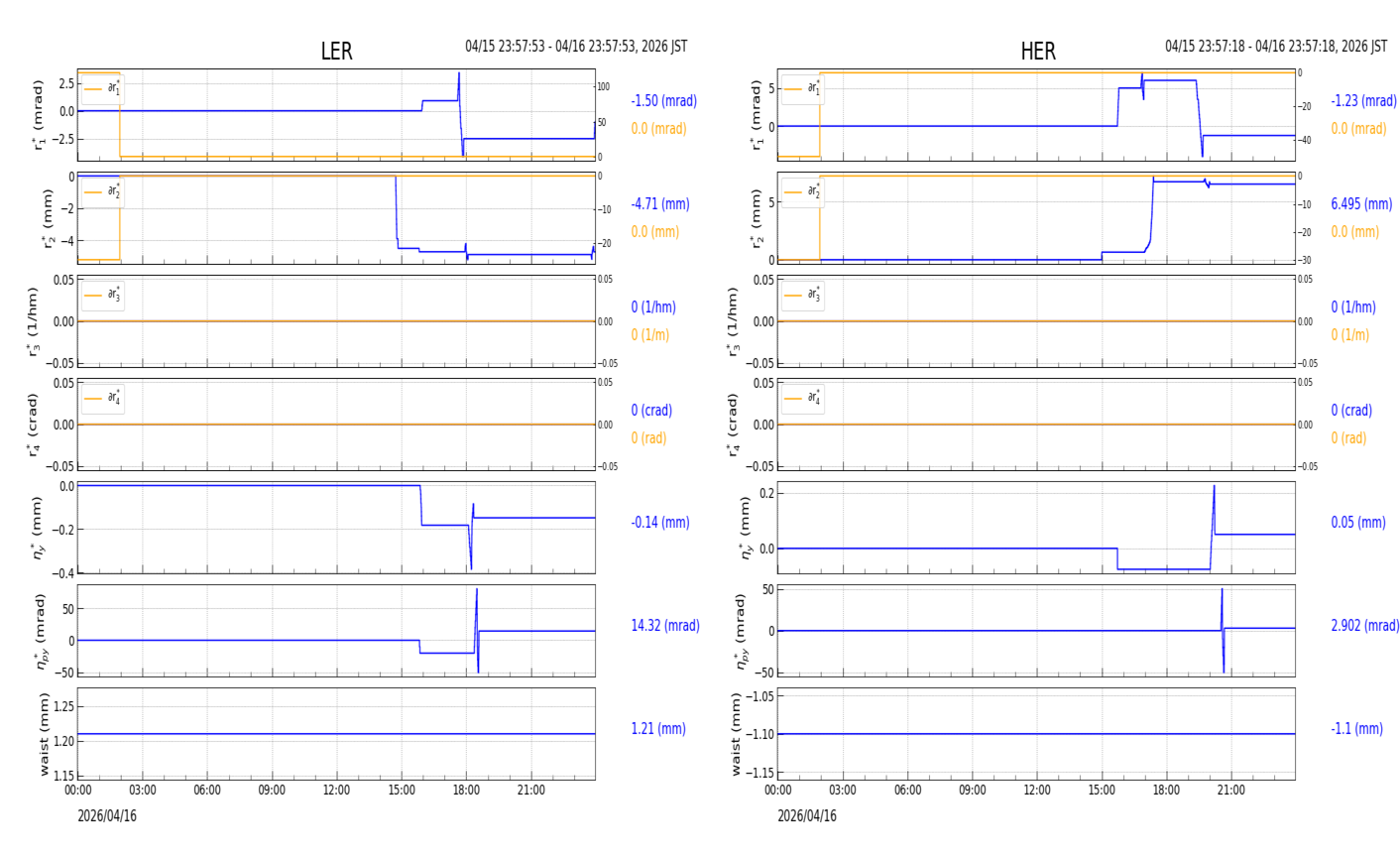This screenshot has height=857, width=1400.
Task: Click the HER value 2.902 (mrad)
Action: pos(1365,626)
